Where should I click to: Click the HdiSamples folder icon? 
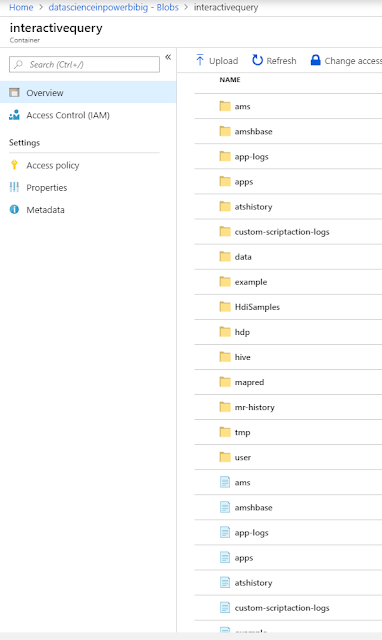225,307
